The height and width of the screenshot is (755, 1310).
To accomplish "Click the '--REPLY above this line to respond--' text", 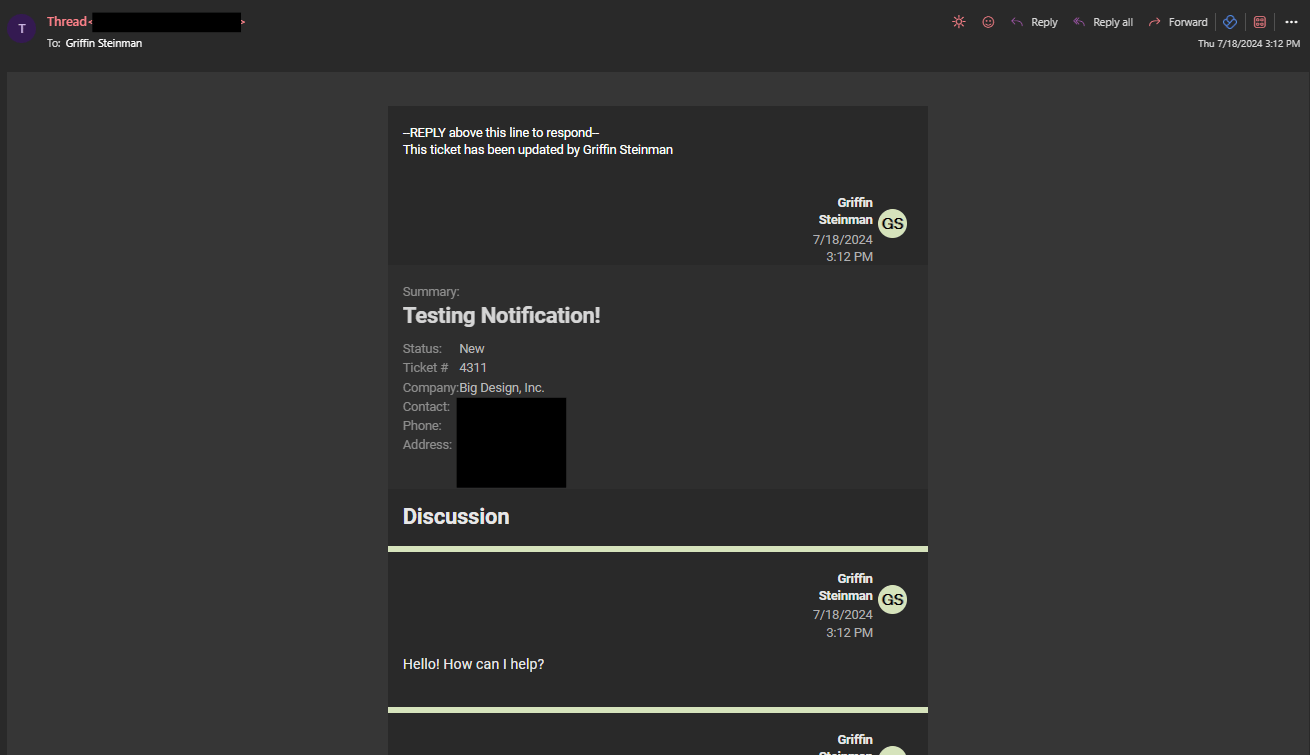I will pyautogui.click(x=501, y=133).
